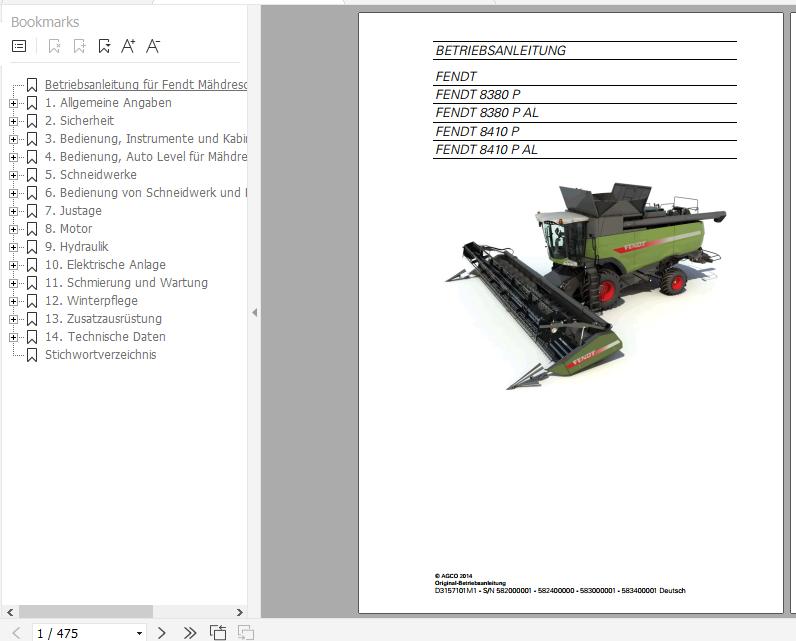Click the © AGCO 2014 text
This screenshot has width=796, height=641.
[x=453, y=576]
